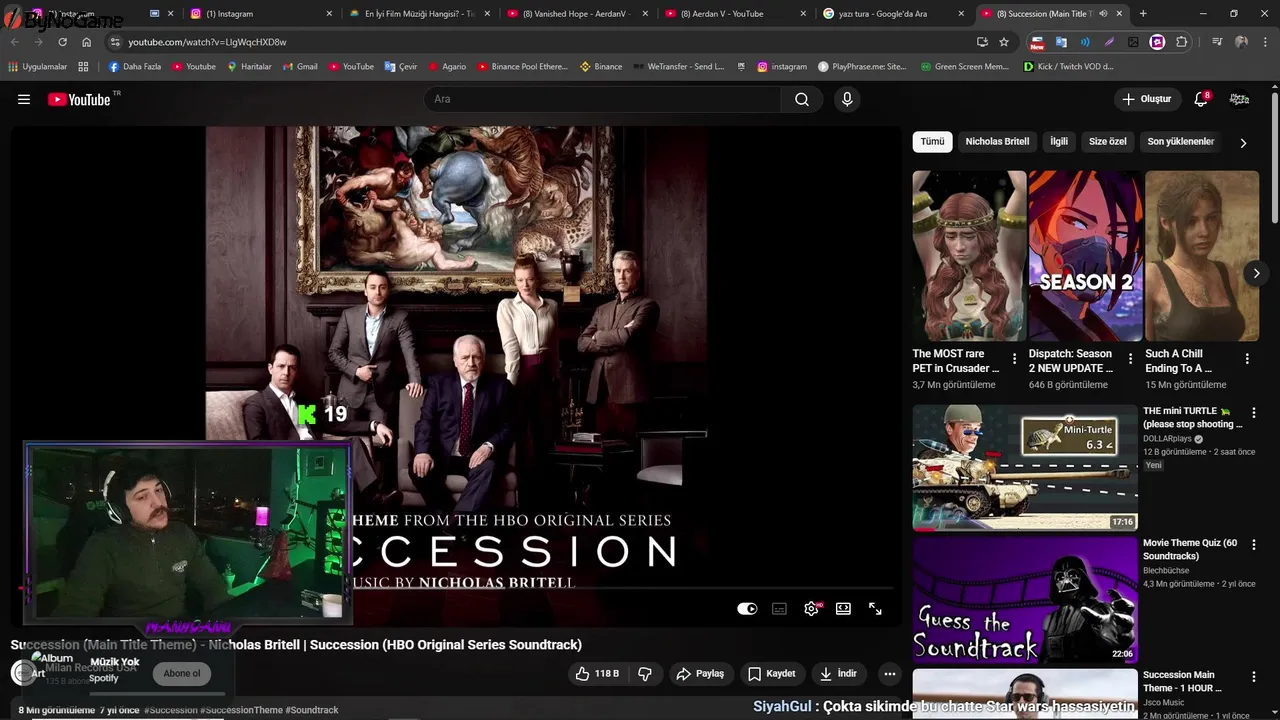Open the browser side panel button by the extensions
The width and height of the screenshot is (1280, 720).
1216,42
